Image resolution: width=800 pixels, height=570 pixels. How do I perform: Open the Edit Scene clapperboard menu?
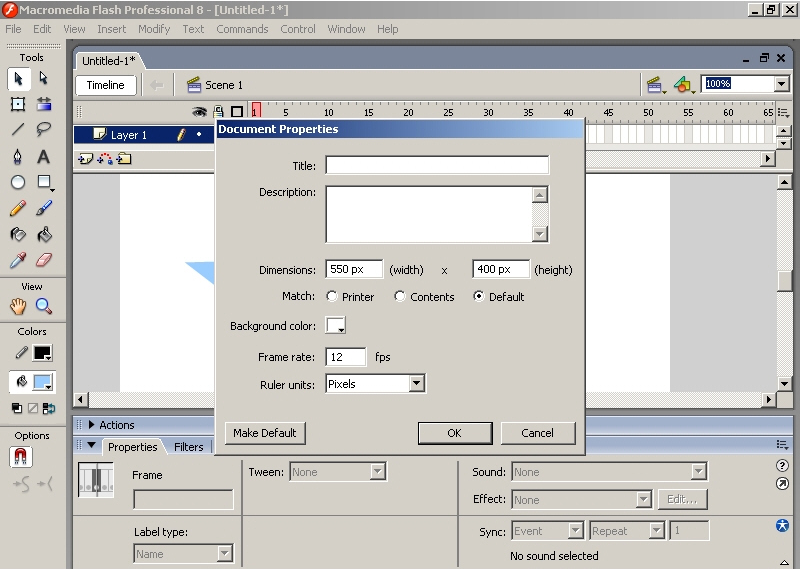[x=656, y=85]
